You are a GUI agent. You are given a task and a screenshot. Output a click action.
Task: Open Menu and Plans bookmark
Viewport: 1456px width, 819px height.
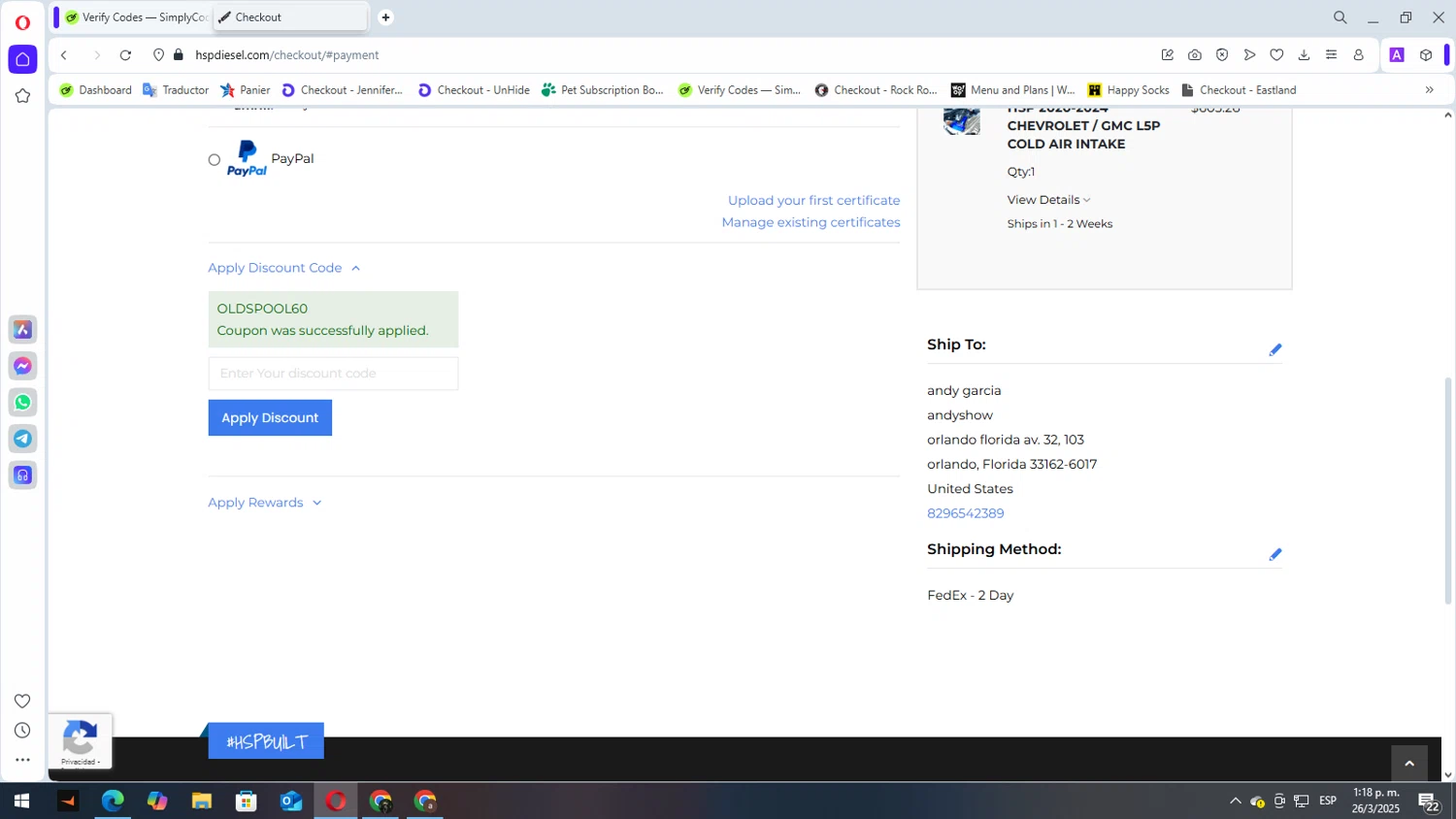[1012, 90]
